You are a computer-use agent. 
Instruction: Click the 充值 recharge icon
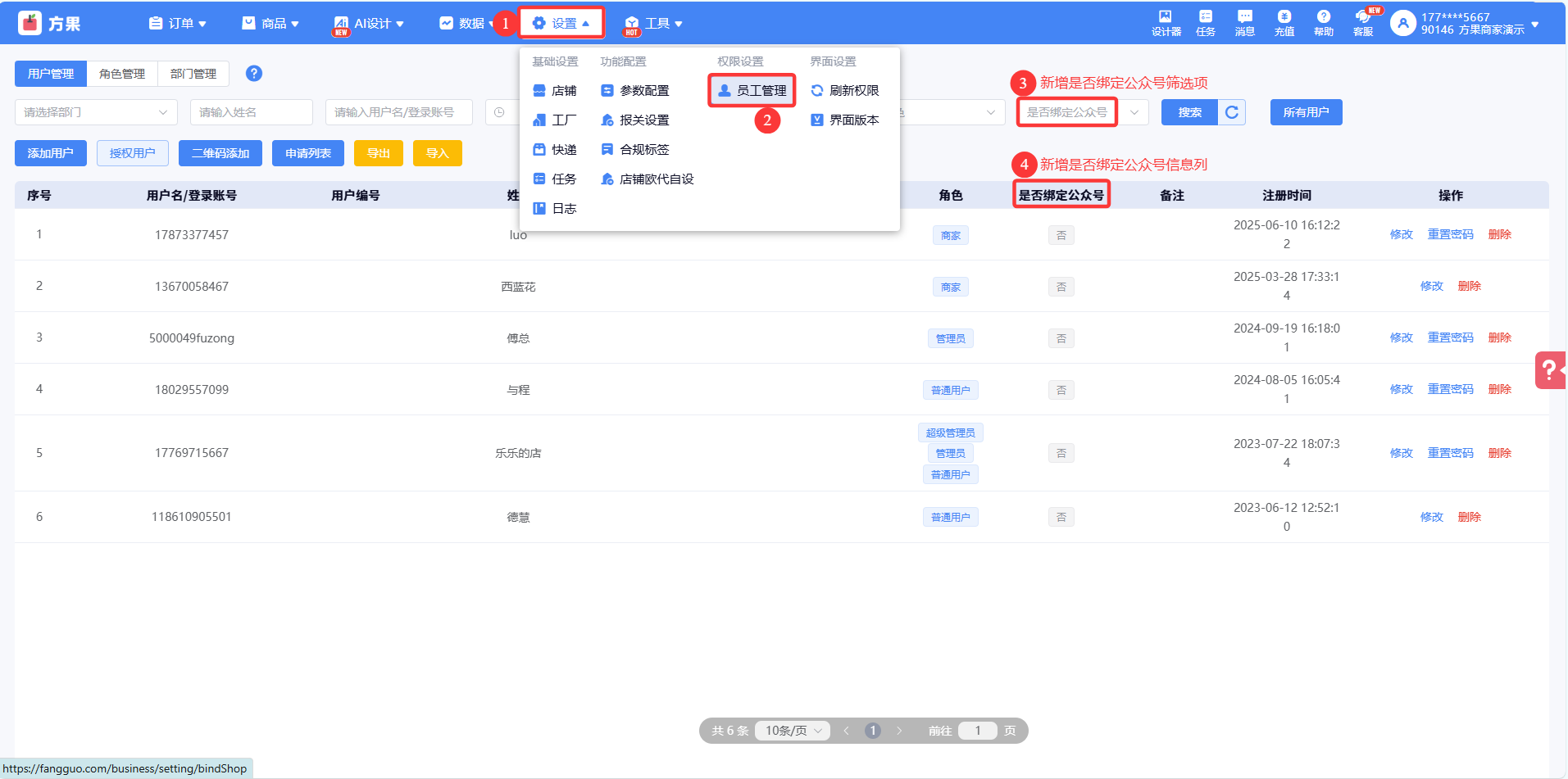point(1284,23)
